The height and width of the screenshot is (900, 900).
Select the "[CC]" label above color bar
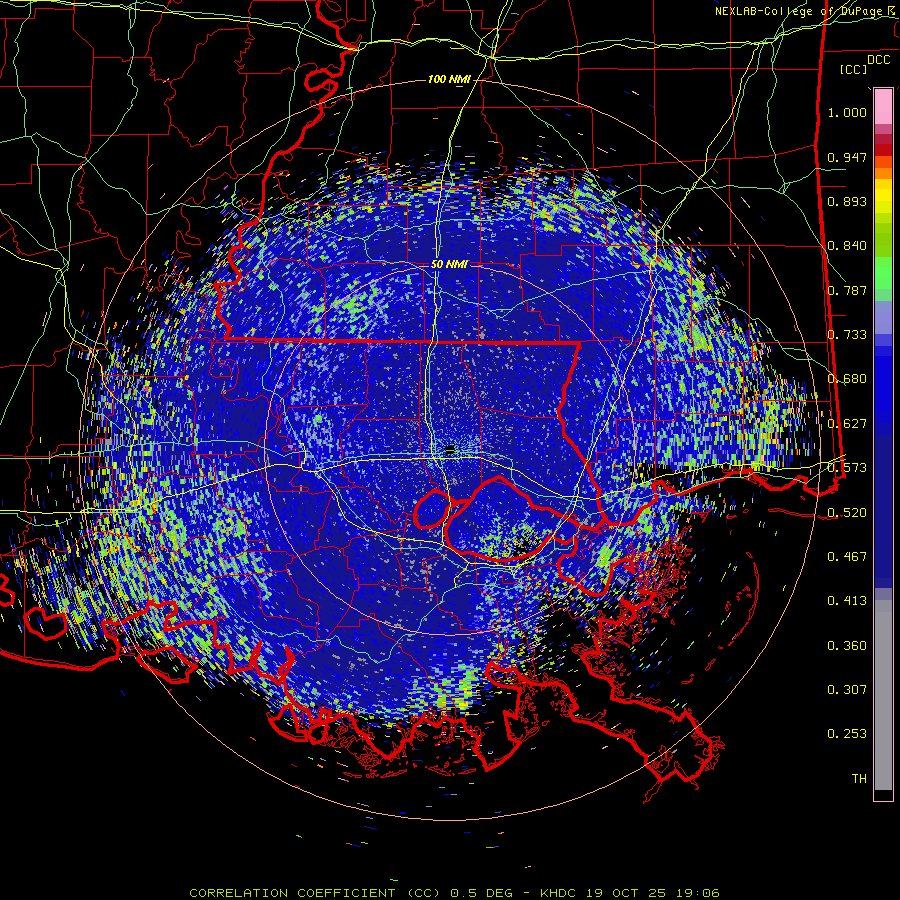[x=854, y=69]
